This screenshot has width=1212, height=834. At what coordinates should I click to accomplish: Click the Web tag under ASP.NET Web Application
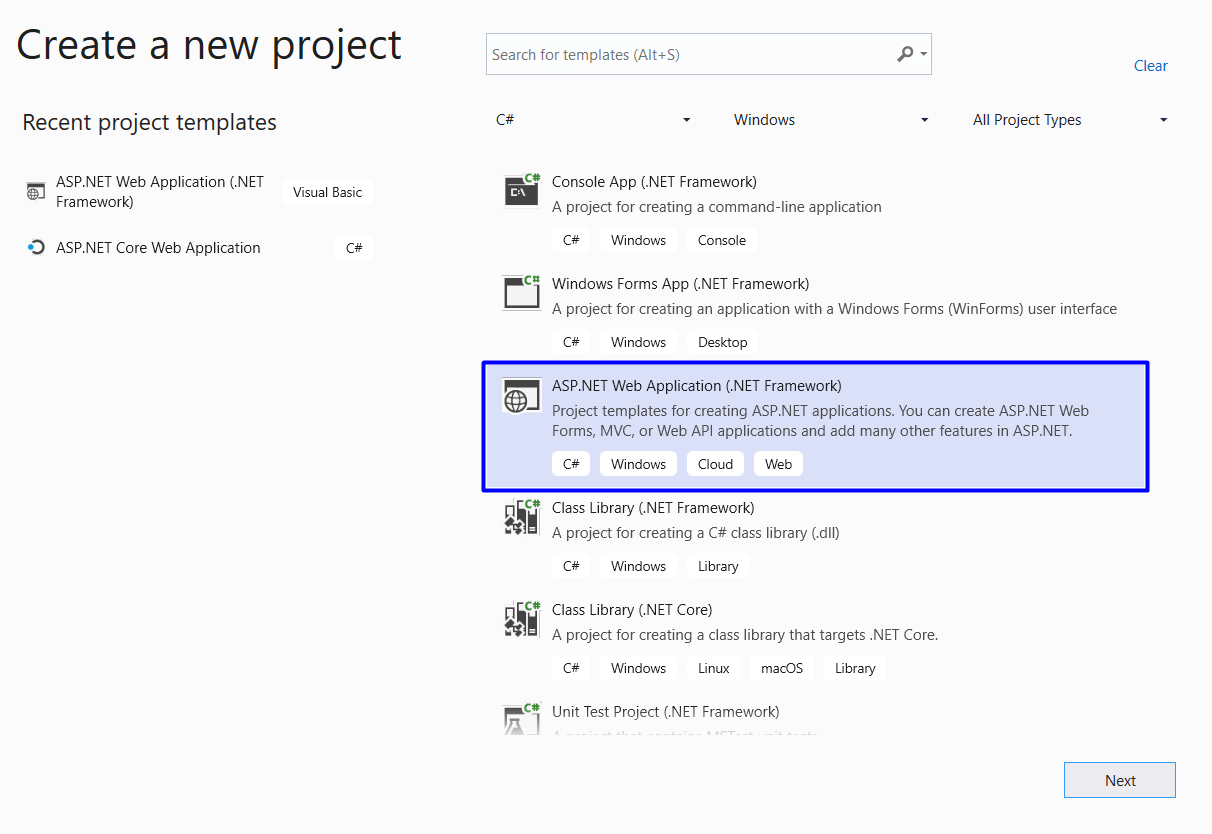[779, 464]
